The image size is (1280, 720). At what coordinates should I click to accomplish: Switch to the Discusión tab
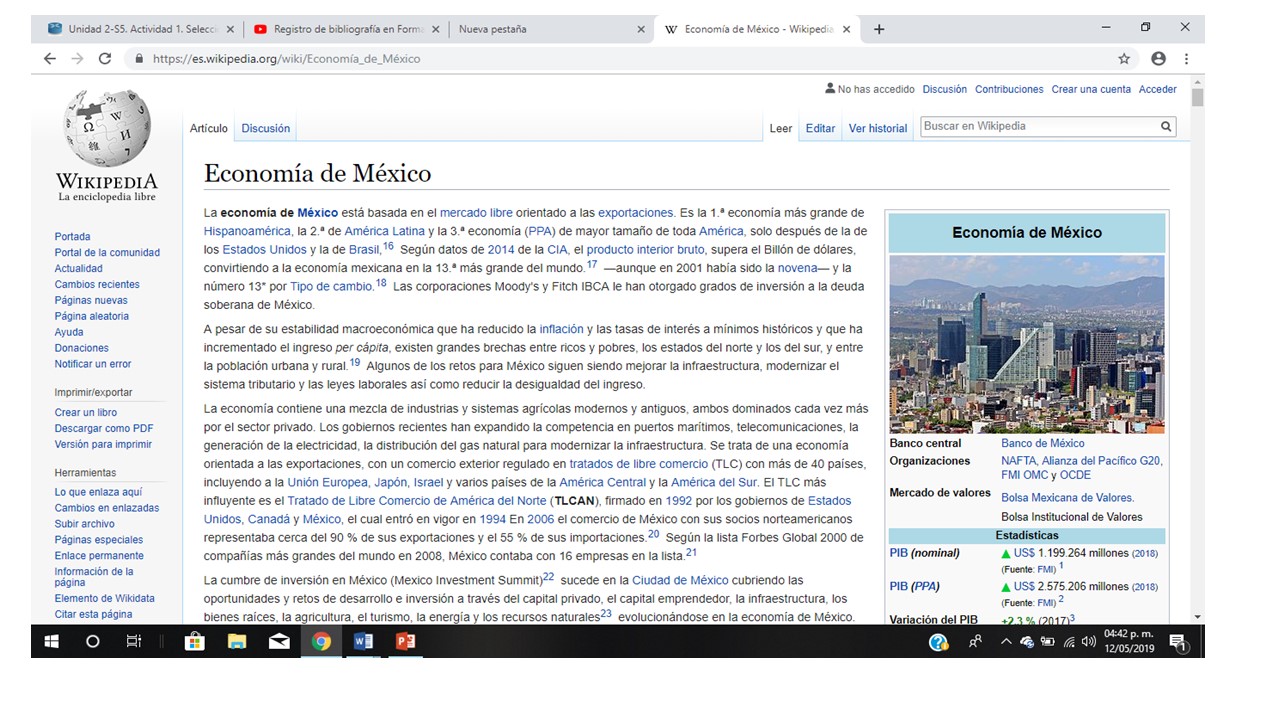[x=265, y=128]
